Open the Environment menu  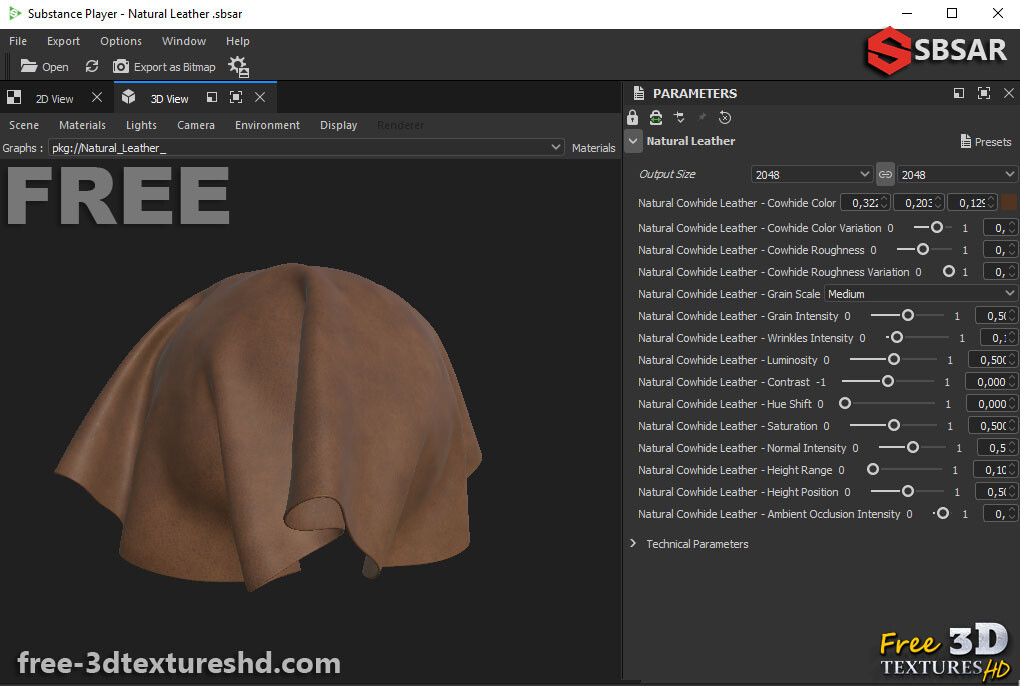point(267,125)
